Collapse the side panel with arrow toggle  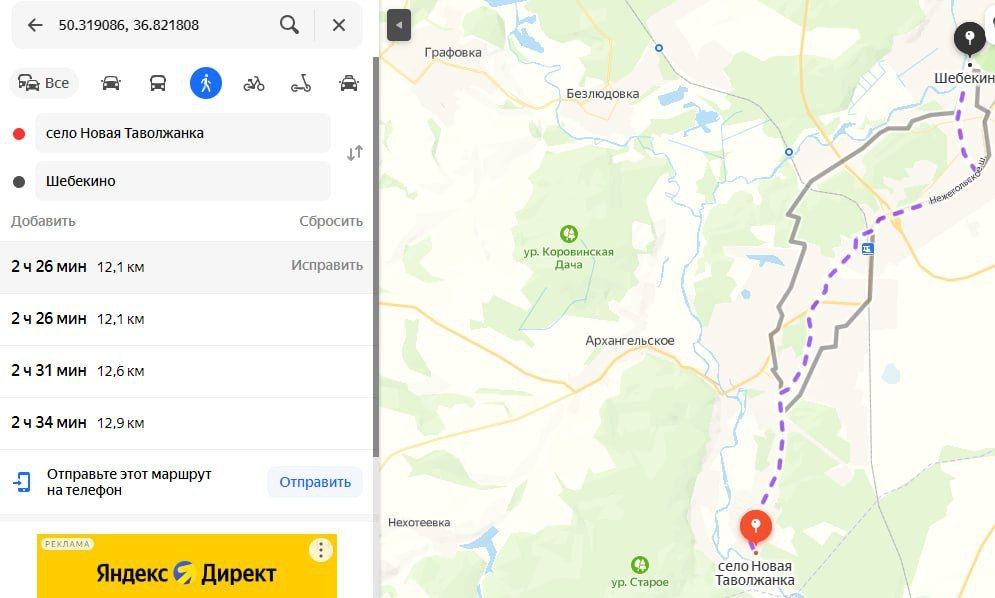tap(399, 25)
